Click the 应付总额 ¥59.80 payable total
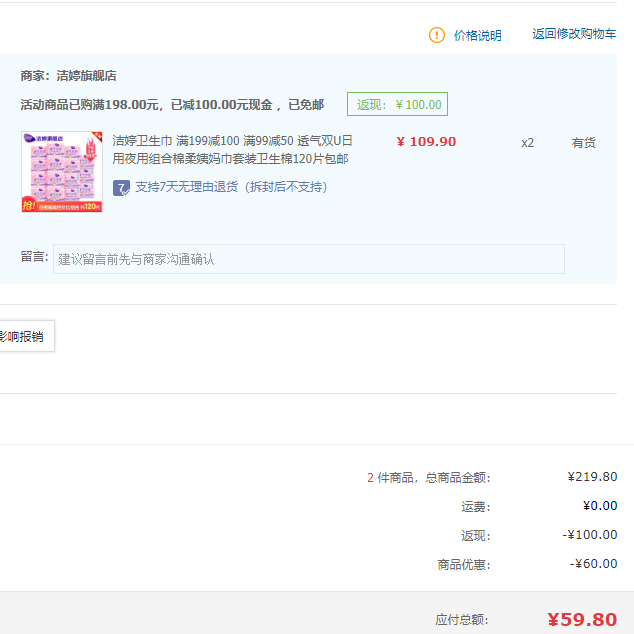Viewport: 634px width, 634px height. click(x=582, y=619)
